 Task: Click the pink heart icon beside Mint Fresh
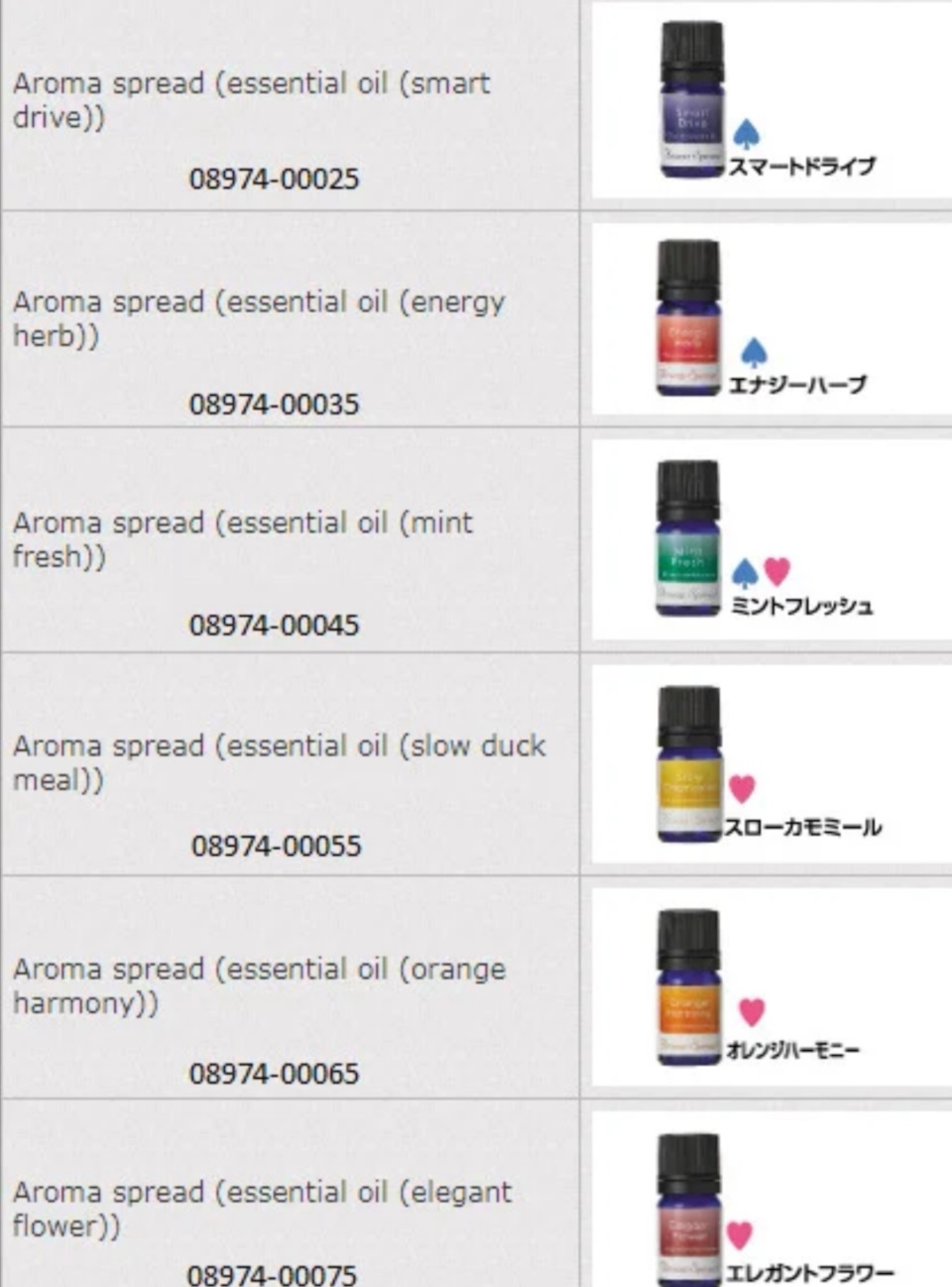tap(777, 571)
